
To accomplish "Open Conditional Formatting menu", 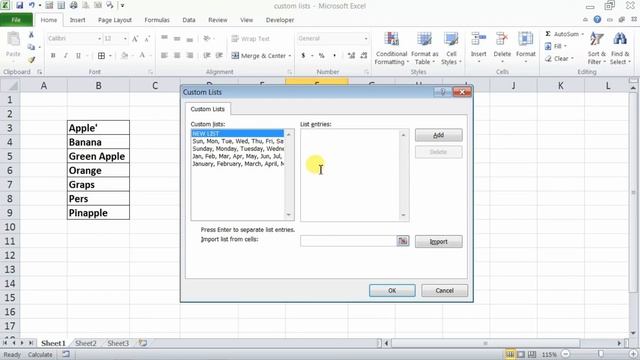I will (x=391, y=48).
